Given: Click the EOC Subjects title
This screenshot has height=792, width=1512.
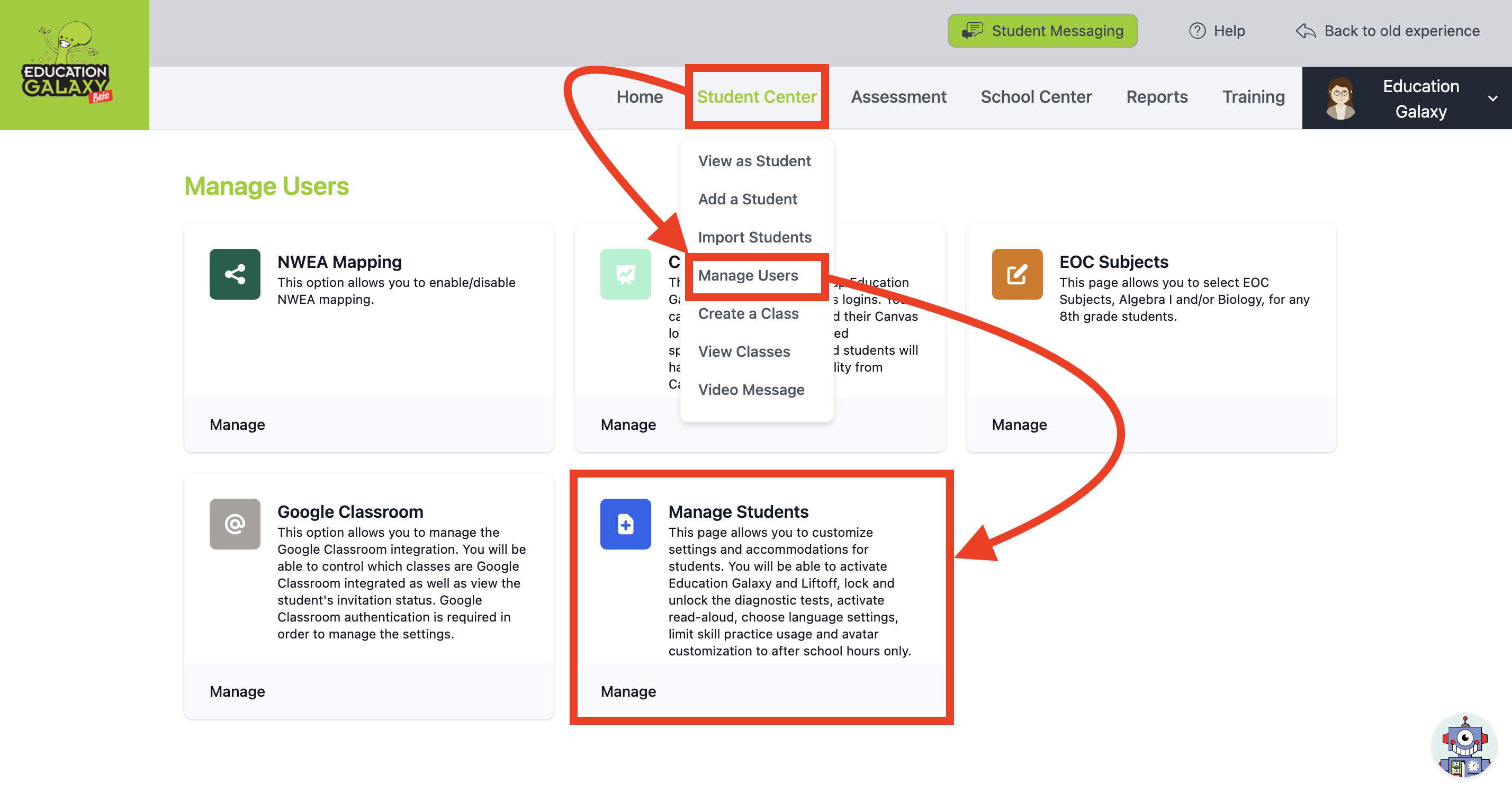Looking at the screenshot, I should coord(1113,262).
